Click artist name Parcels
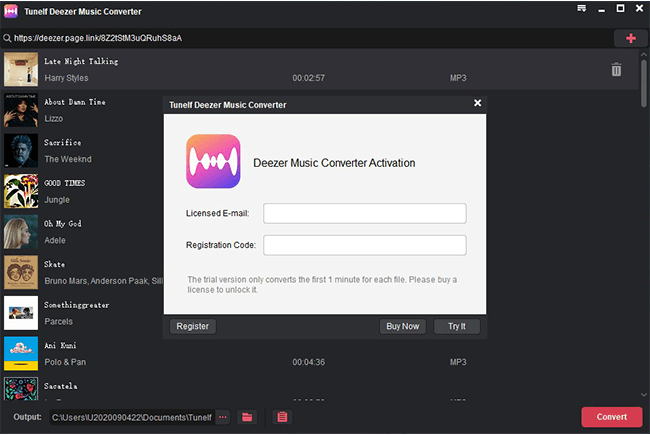The height and width of the screenshot is (435, 650). click(58, 322)
